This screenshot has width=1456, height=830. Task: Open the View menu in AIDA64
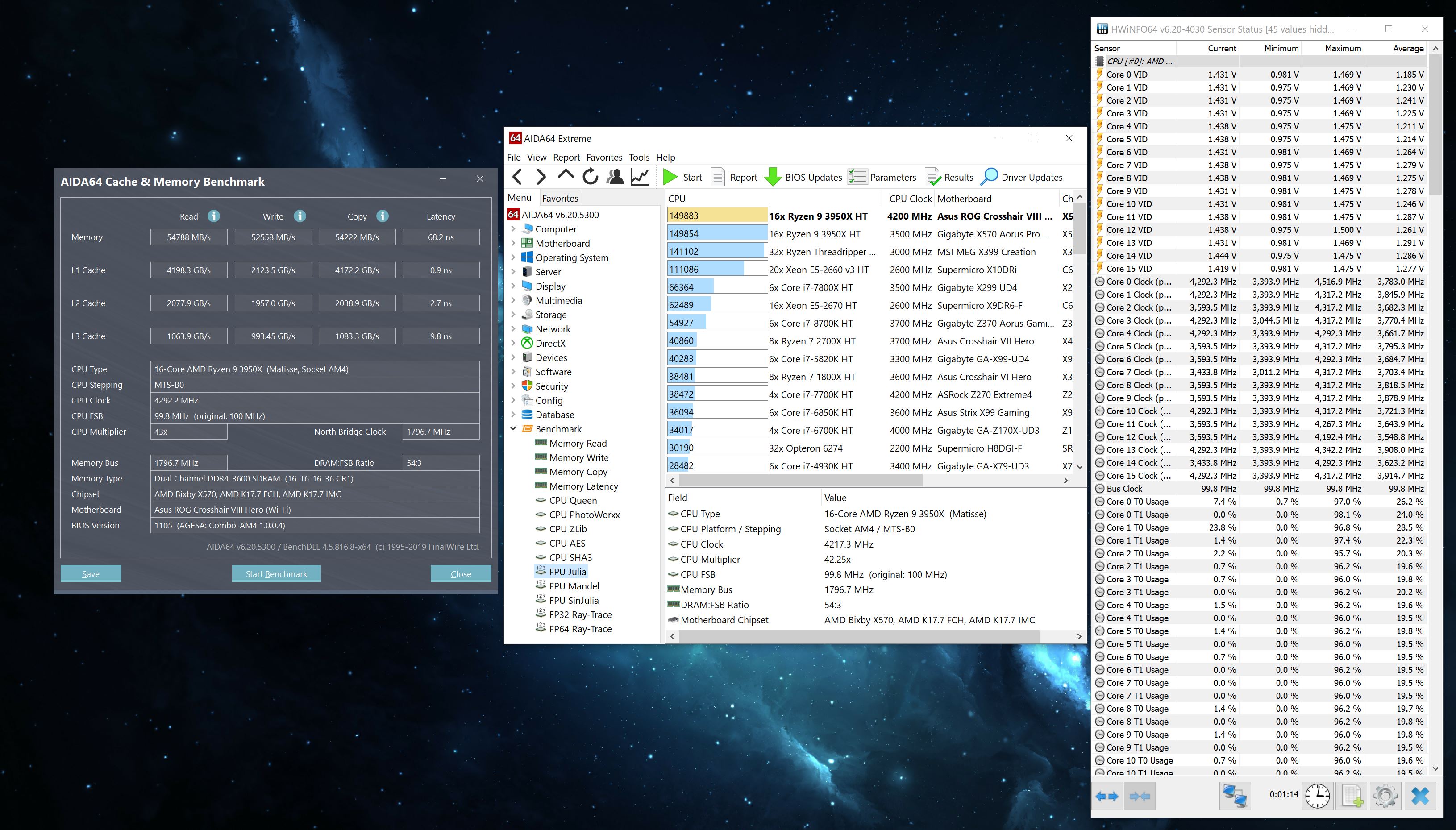[537, 158]
